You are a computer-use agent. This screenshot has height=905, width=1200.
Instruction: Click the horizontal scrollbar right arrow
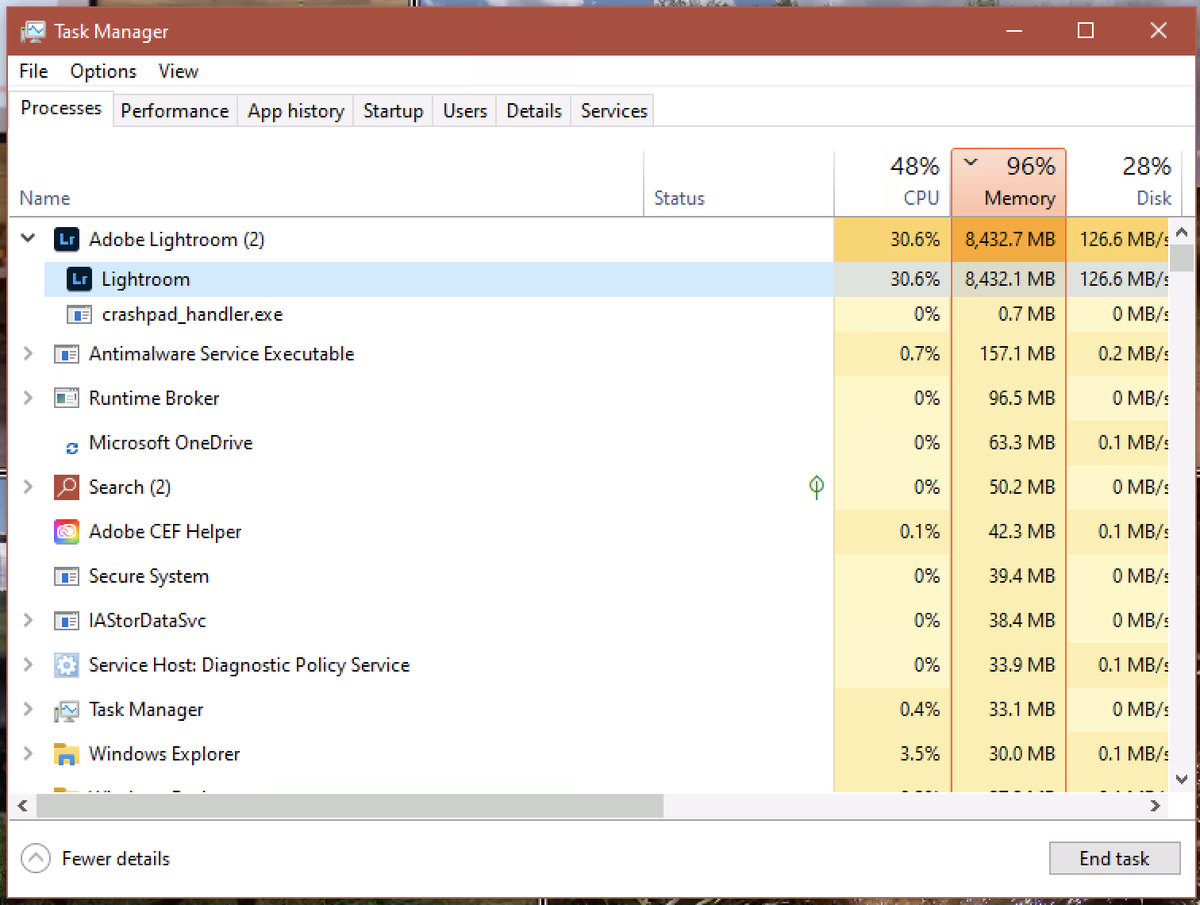[x=1156, y=805]
